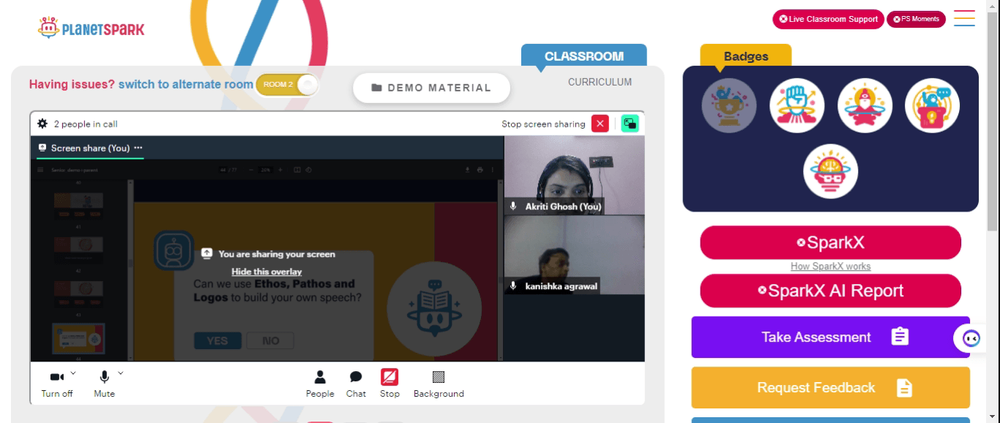Click NO on the shared slide
Image resolution: width=1000 pixels, height=423 pixels.
pyautogui.click(x=270, y=341)
